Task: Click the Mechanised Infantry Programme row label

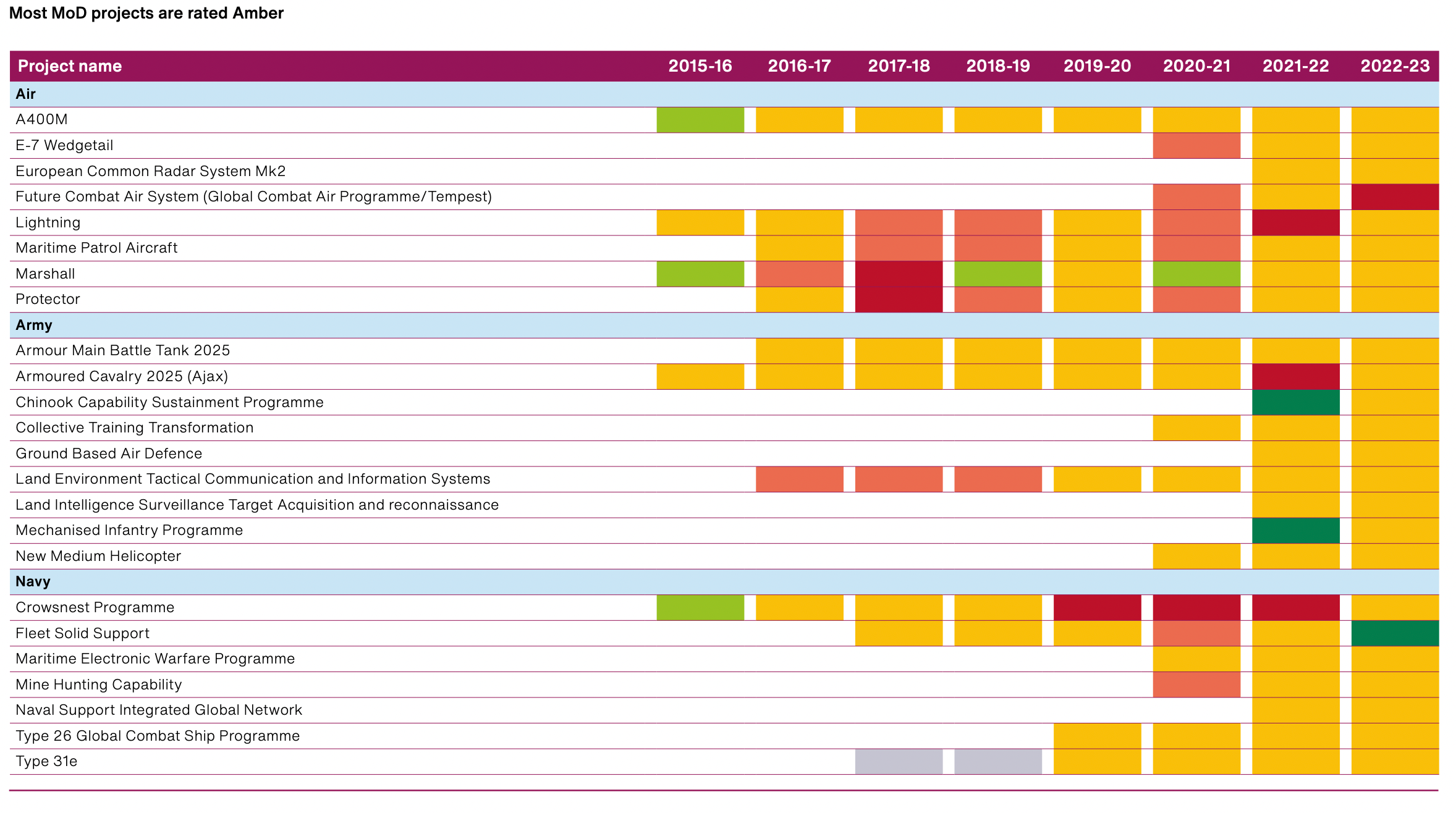Action: tap(129, 530)
